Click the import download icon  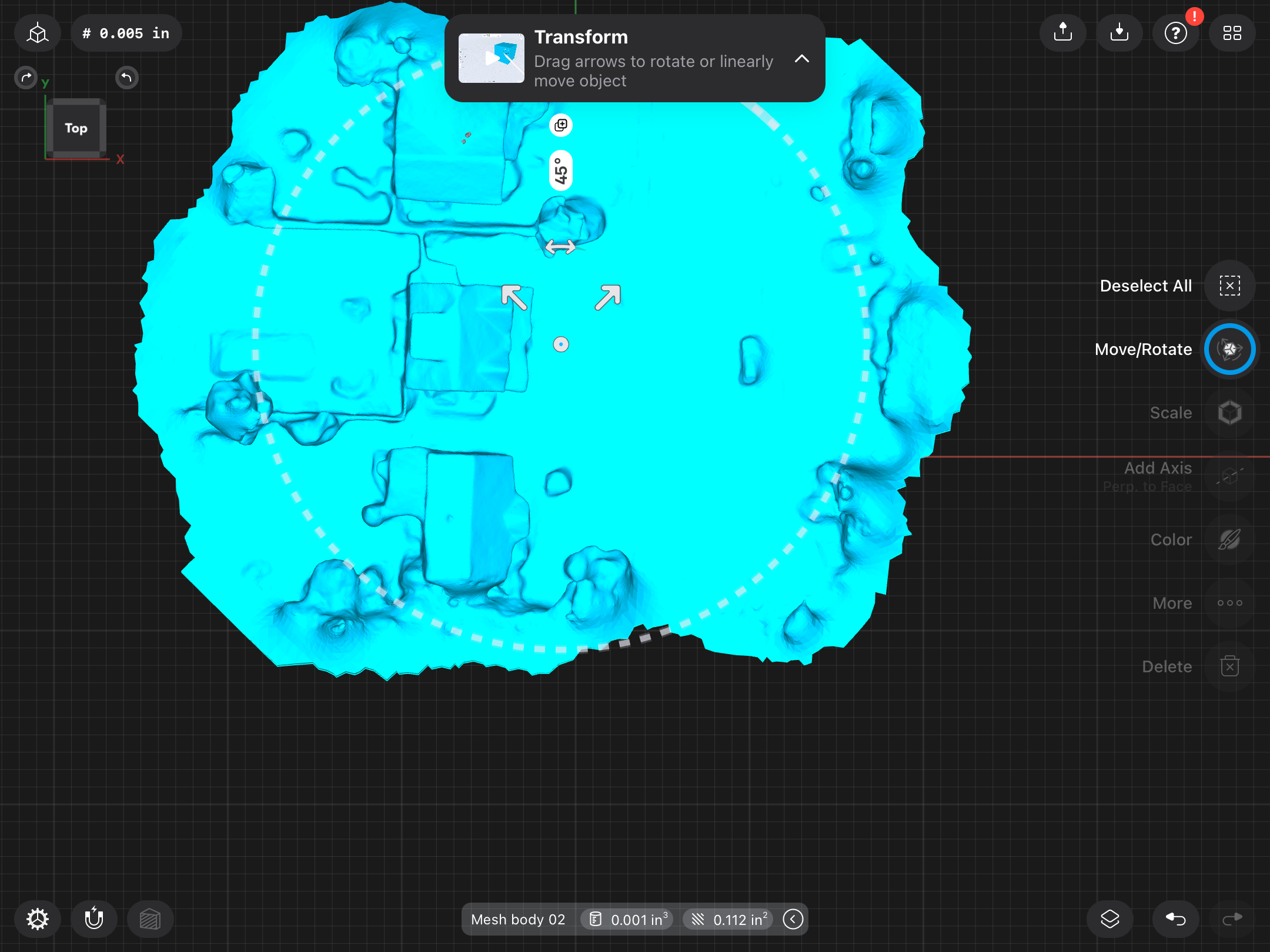(1119, 33)
